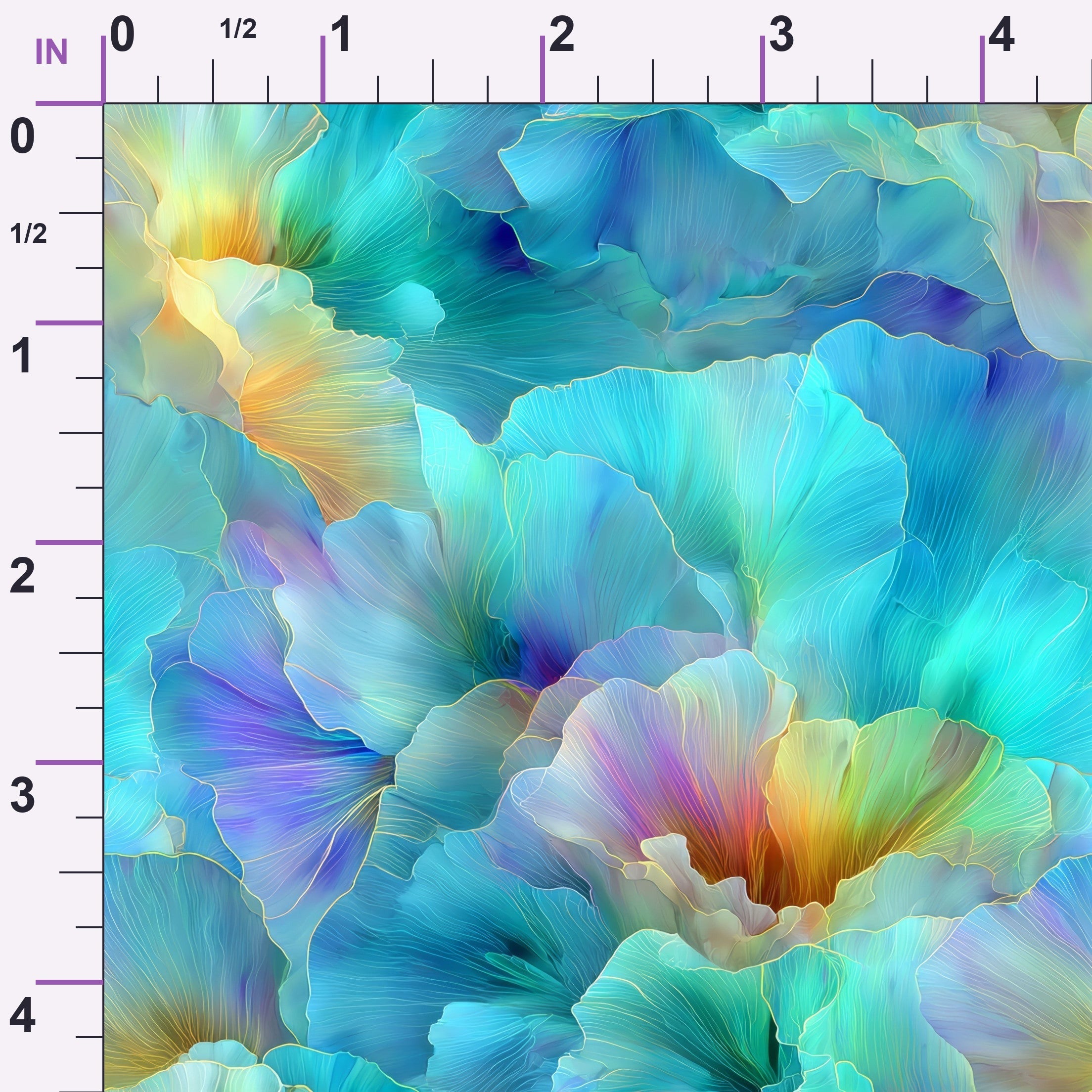Click the "2" mark on the left ruler

(x=23, y=576)
